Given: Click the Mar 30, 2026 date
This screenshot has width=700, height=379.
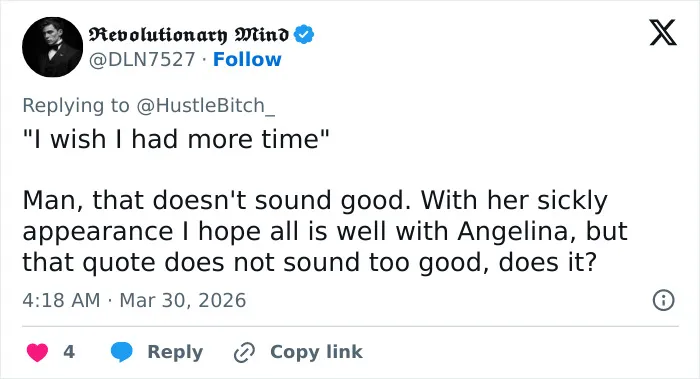Looking at the screenshot, I should 183,300.
